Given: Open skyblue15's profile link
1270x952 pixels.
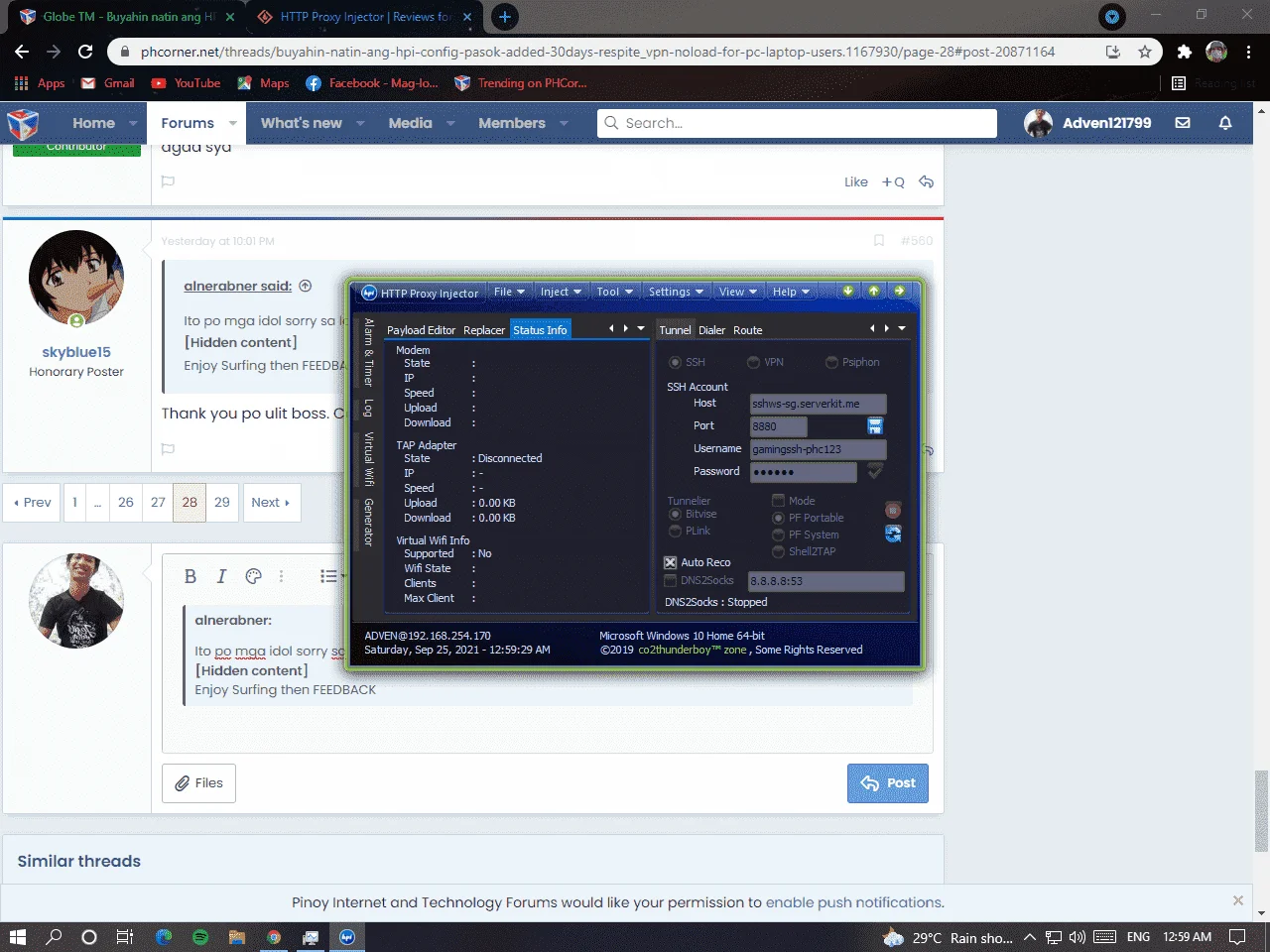Looking at the screenshot, I should pos(76,352).
